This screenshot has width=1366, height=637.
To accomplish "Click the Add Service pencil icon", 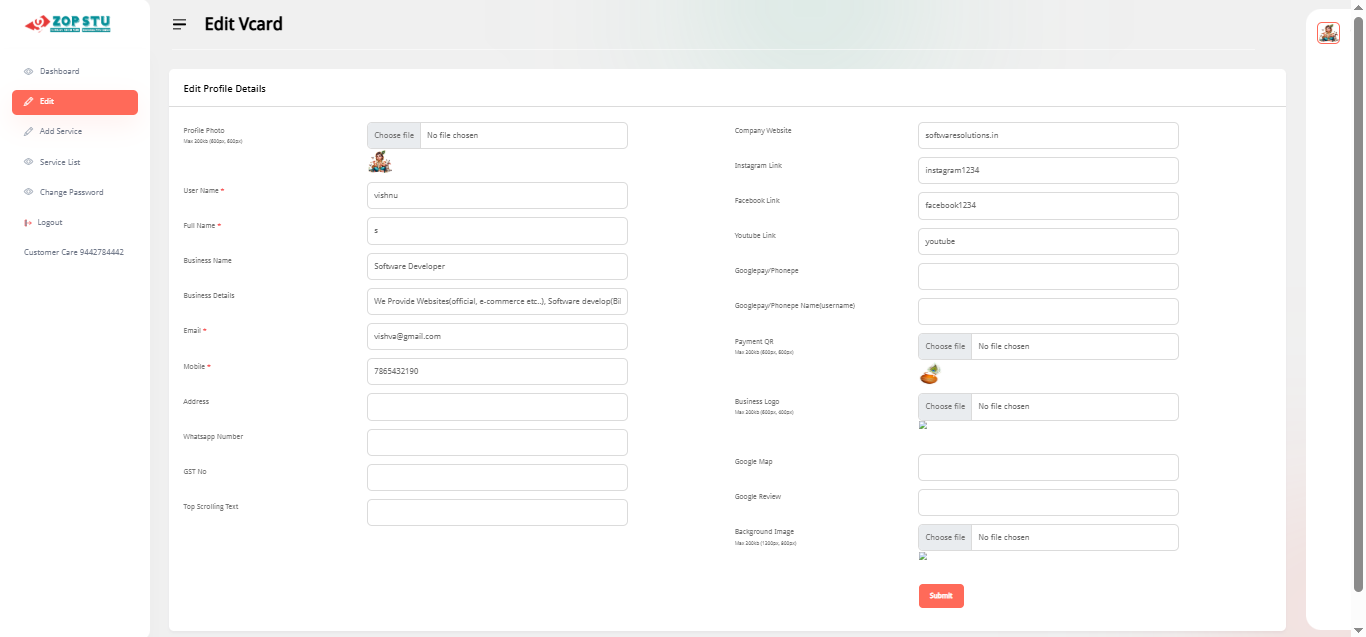I will (x=28, y=132).
